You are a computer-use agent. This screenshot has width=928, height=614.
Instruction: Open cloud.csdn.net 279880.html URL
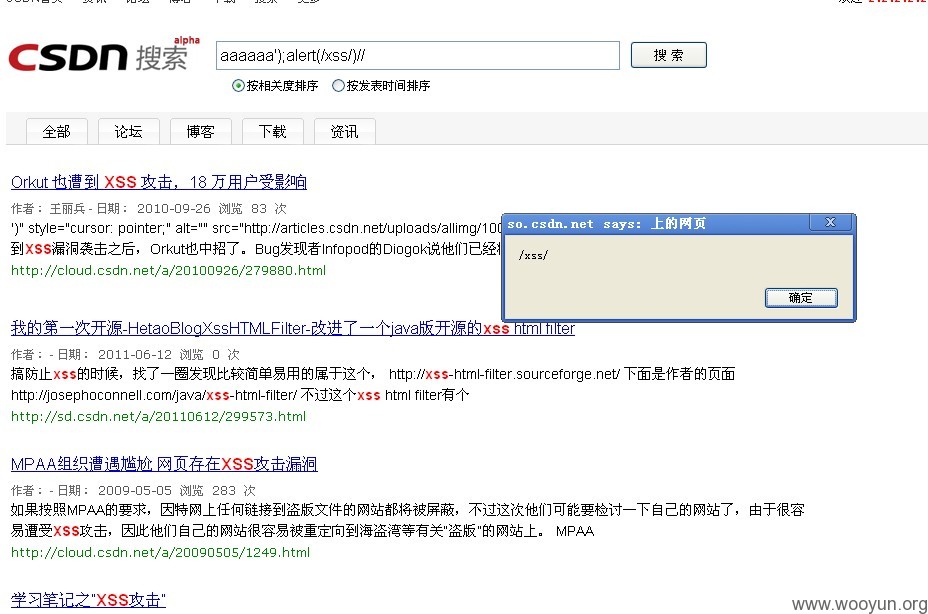169,271
